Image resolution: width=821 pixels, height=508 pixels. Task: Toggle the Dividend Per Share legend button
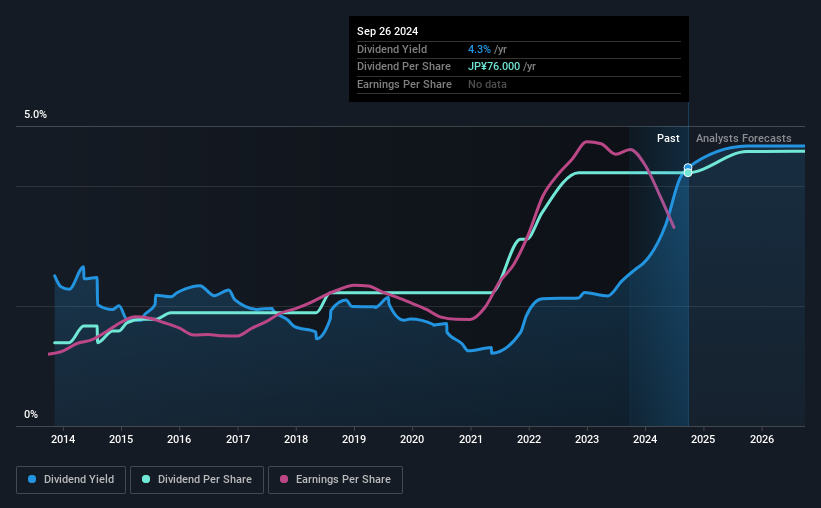[x=197, y=480]
